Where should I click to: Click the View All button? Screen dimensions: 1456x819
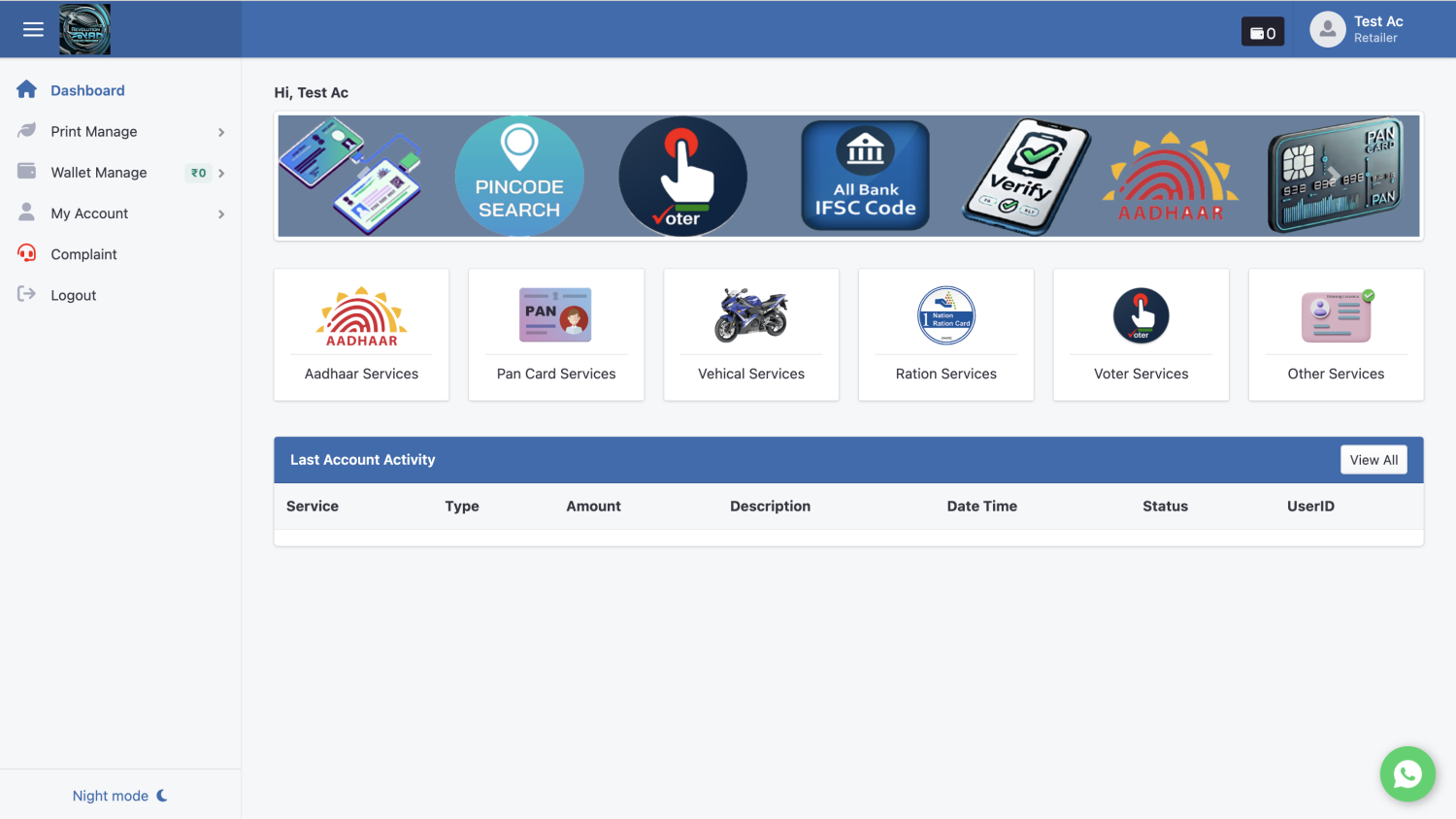(1373, 460)
